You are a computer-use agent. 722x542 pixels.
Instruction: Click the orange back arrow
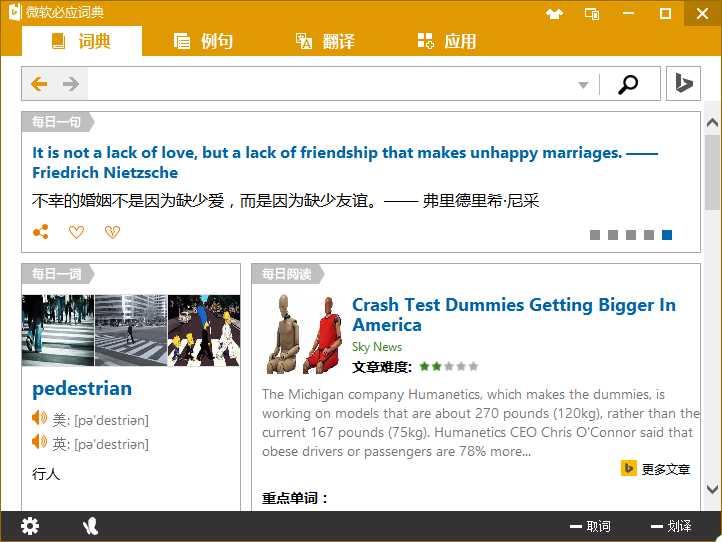(39, 84)
